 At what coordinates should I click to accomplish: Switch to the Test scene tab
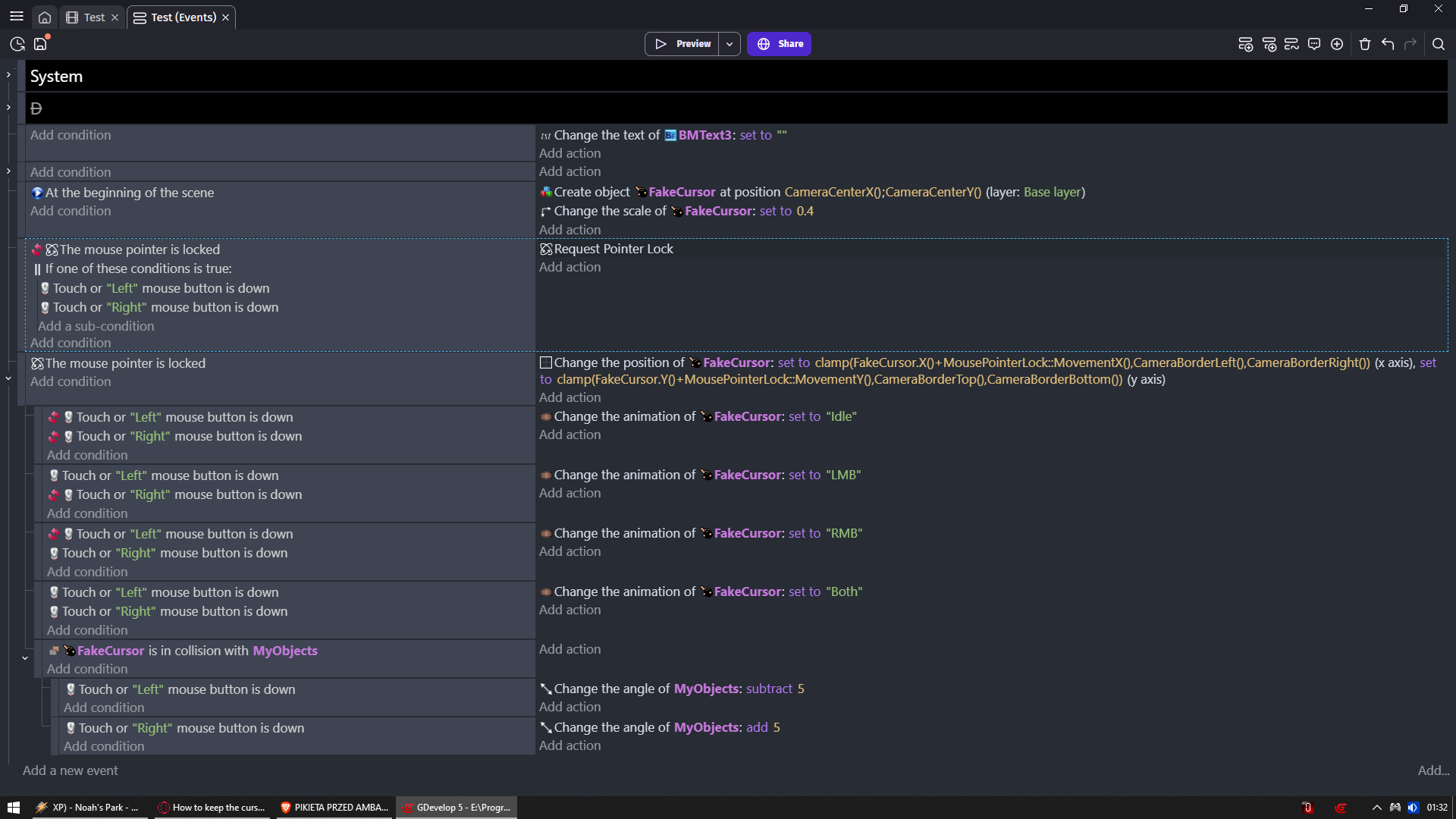(x=93, y=17)
